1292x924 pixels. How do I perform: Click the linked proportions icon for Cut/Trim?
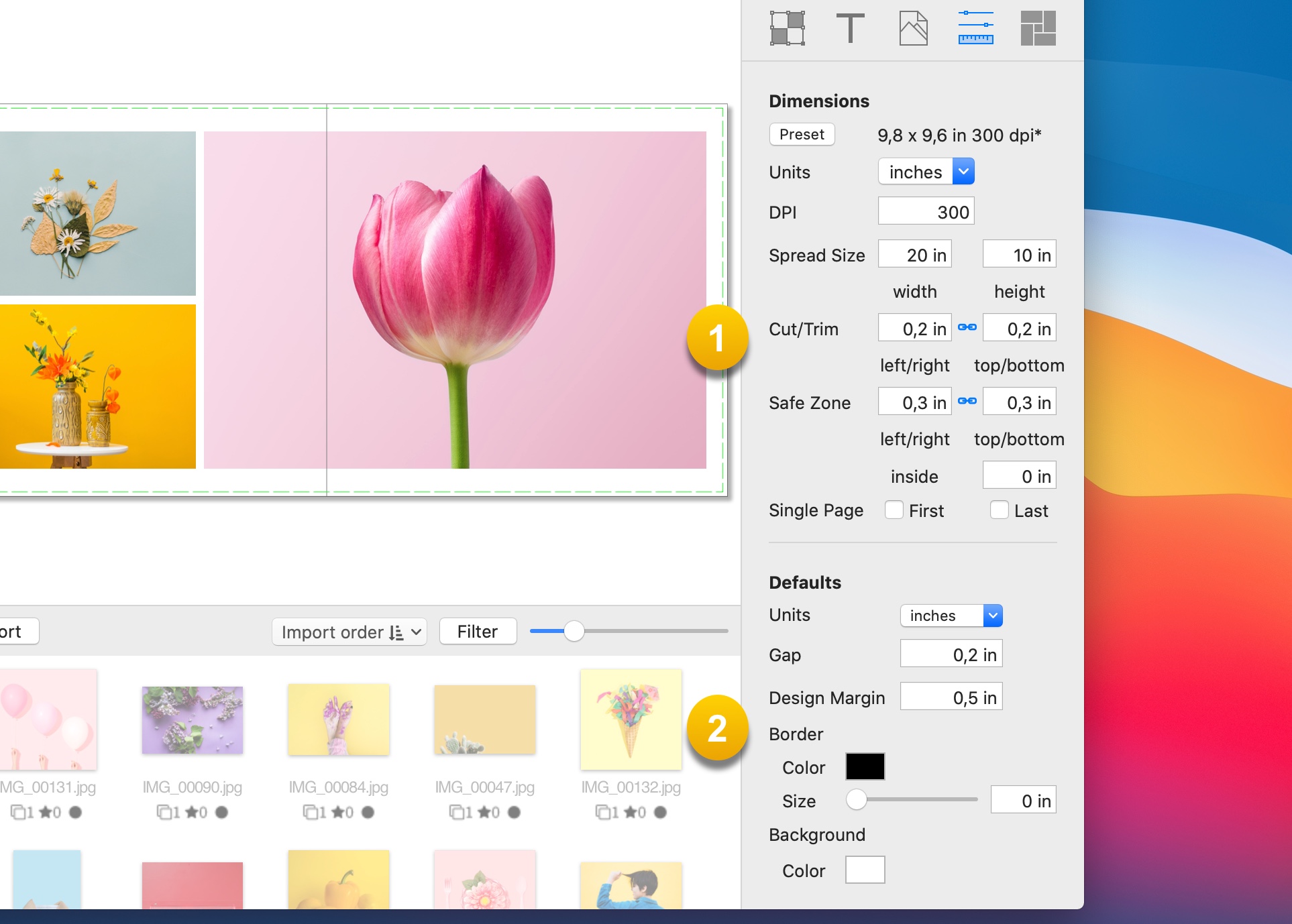click(966, 328)
